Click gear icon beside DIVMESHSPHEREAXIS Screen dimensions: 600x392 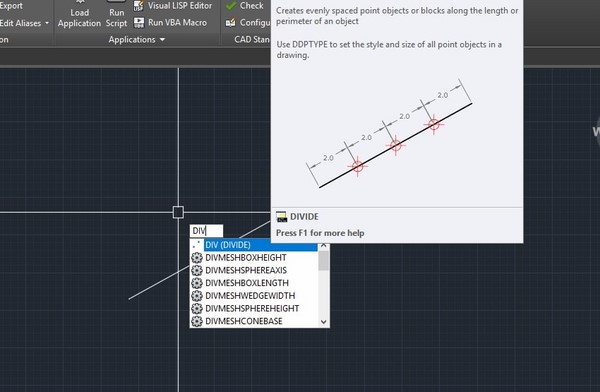[197, 270]
